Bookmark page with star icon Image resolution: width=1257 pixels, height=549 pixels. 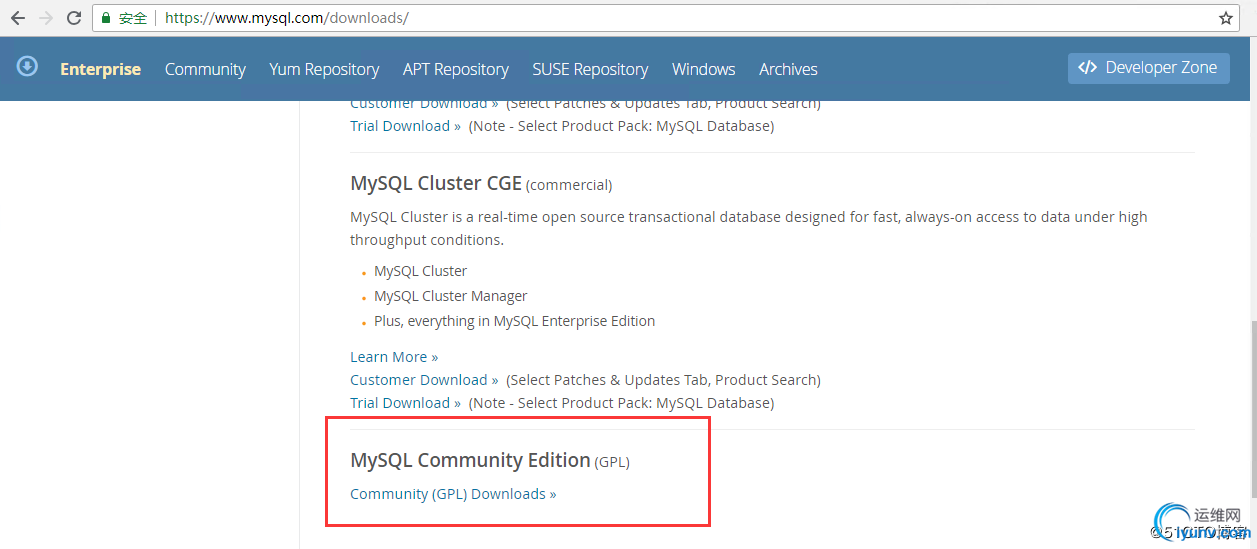[1226, 18]
